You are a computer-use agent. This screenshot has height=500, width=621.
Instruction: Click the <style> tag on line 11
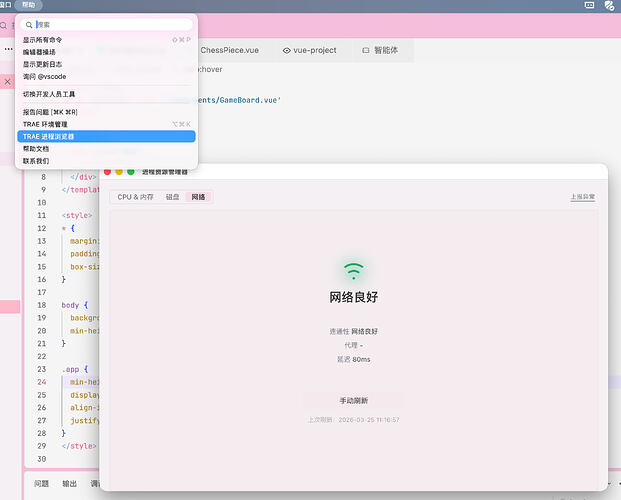click(x=77, y=216)
